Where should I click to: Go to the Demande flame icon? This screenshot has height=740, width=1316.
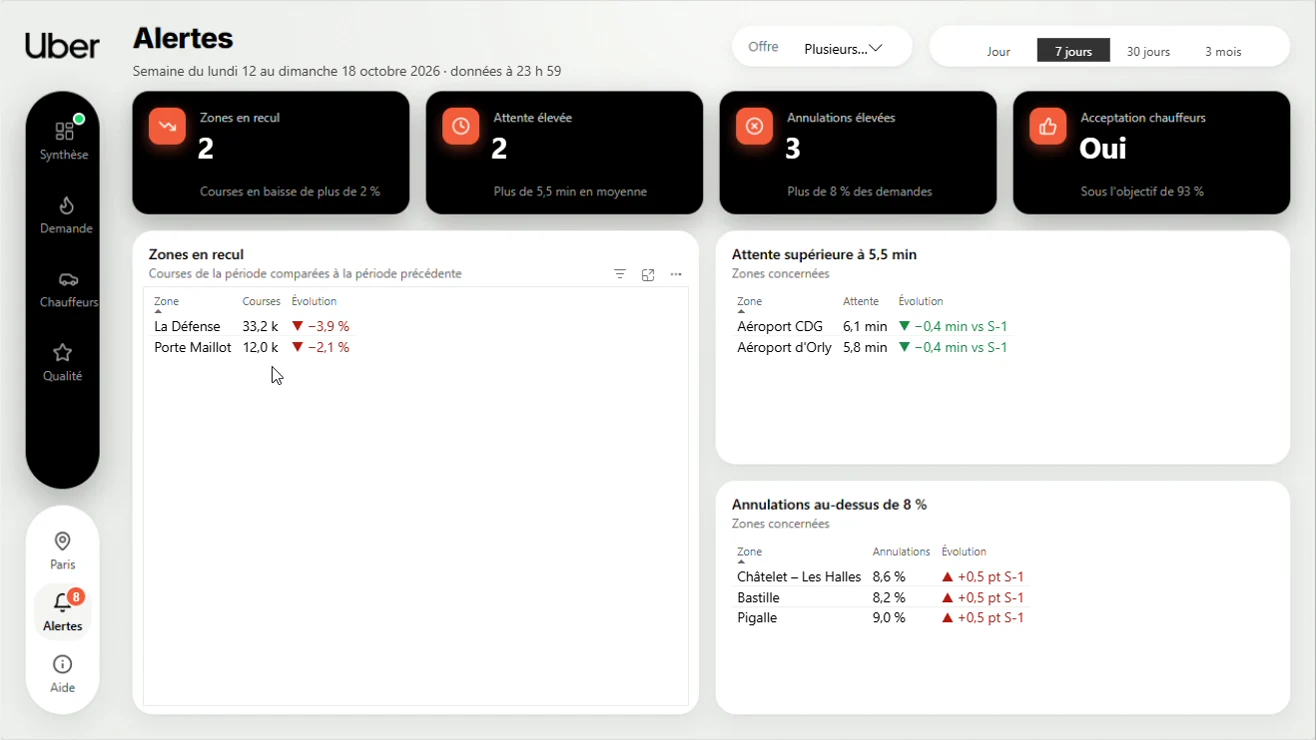pos(66,205)
